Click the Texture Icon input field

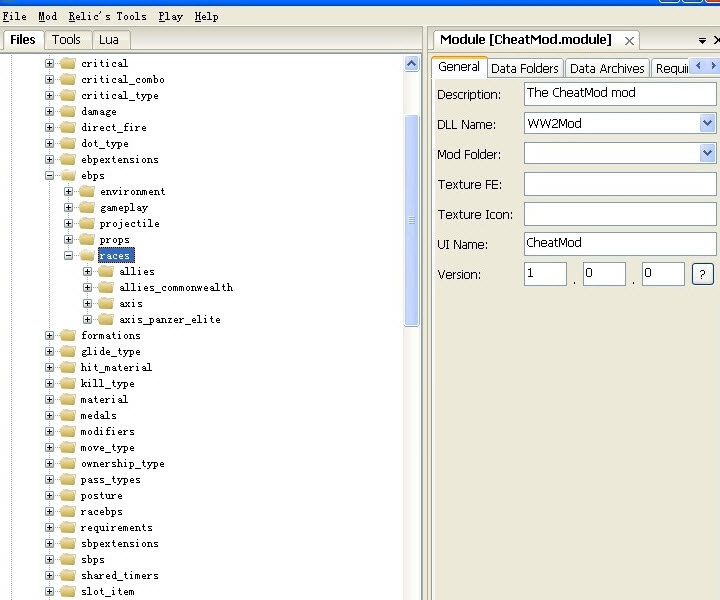click(x=620, y=214)
